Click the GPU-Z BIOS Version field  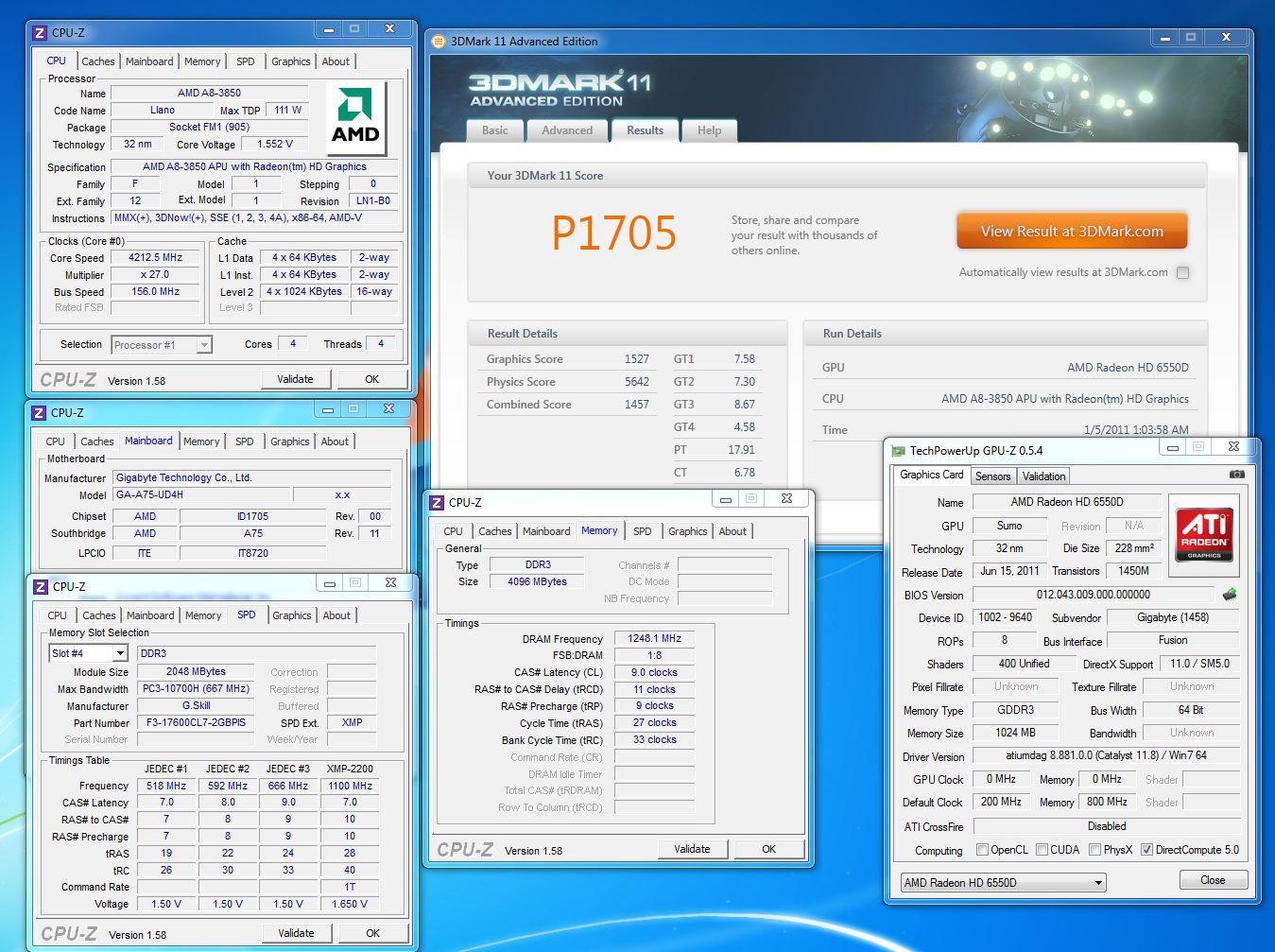coord(1093,595)
